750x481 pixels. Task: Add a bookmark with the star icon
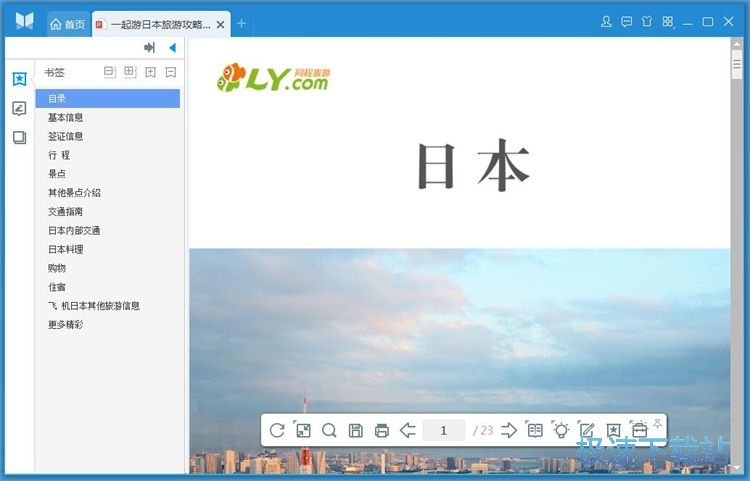tap(613, 430)
